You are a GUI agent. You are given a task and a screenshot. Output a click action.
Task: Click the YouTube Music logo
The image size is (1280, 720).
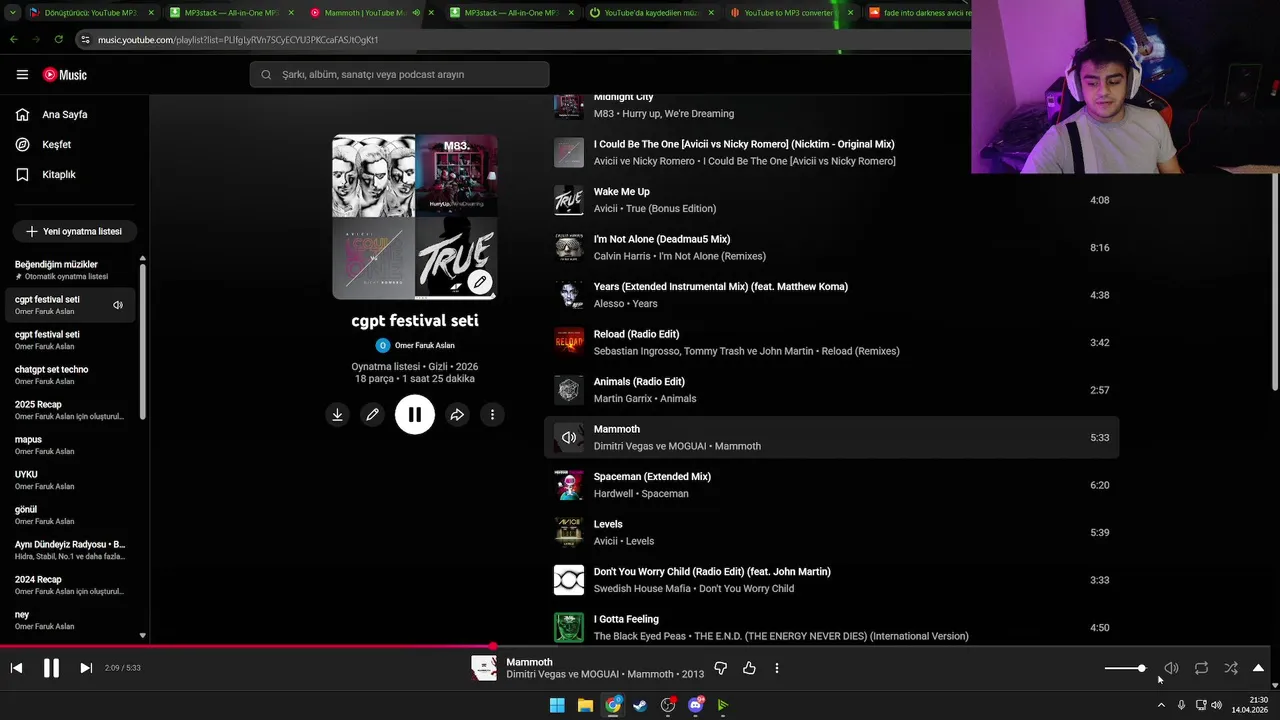[x=65, y=75]
